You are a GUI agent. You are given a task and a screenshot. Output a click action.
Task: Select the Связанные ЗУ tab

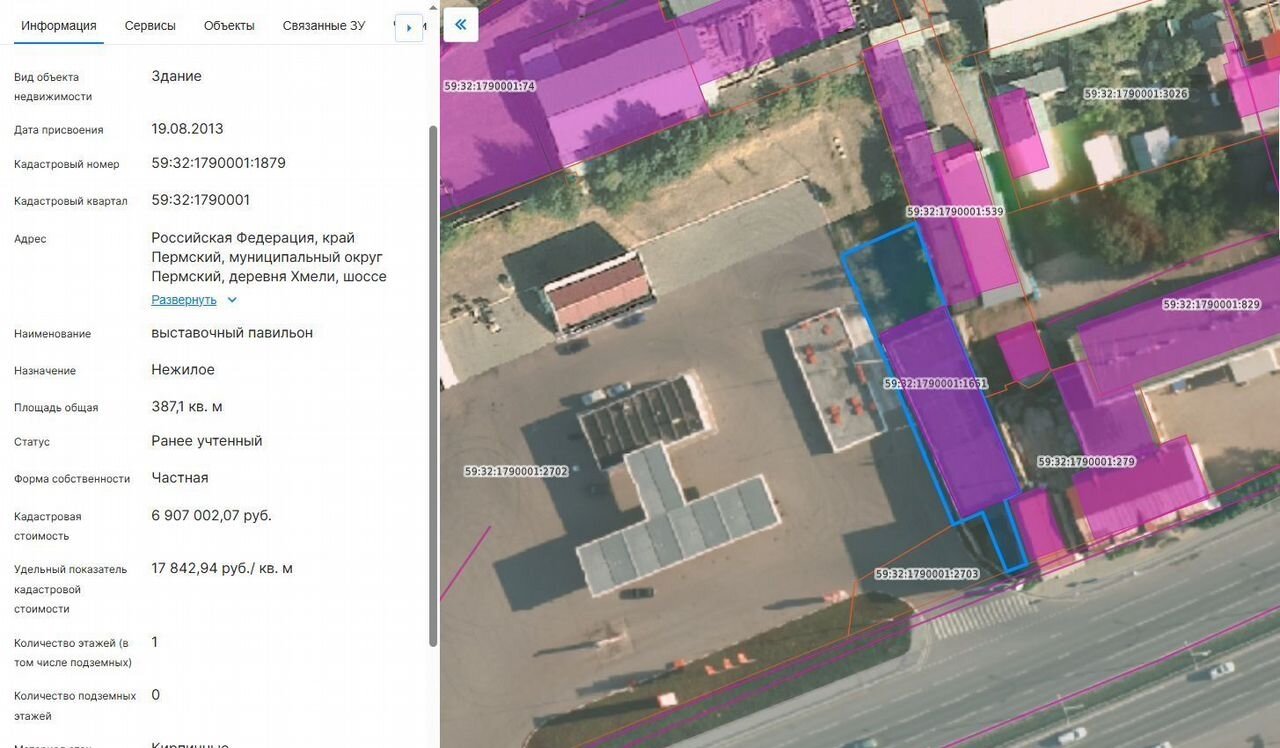click(323, 26)
